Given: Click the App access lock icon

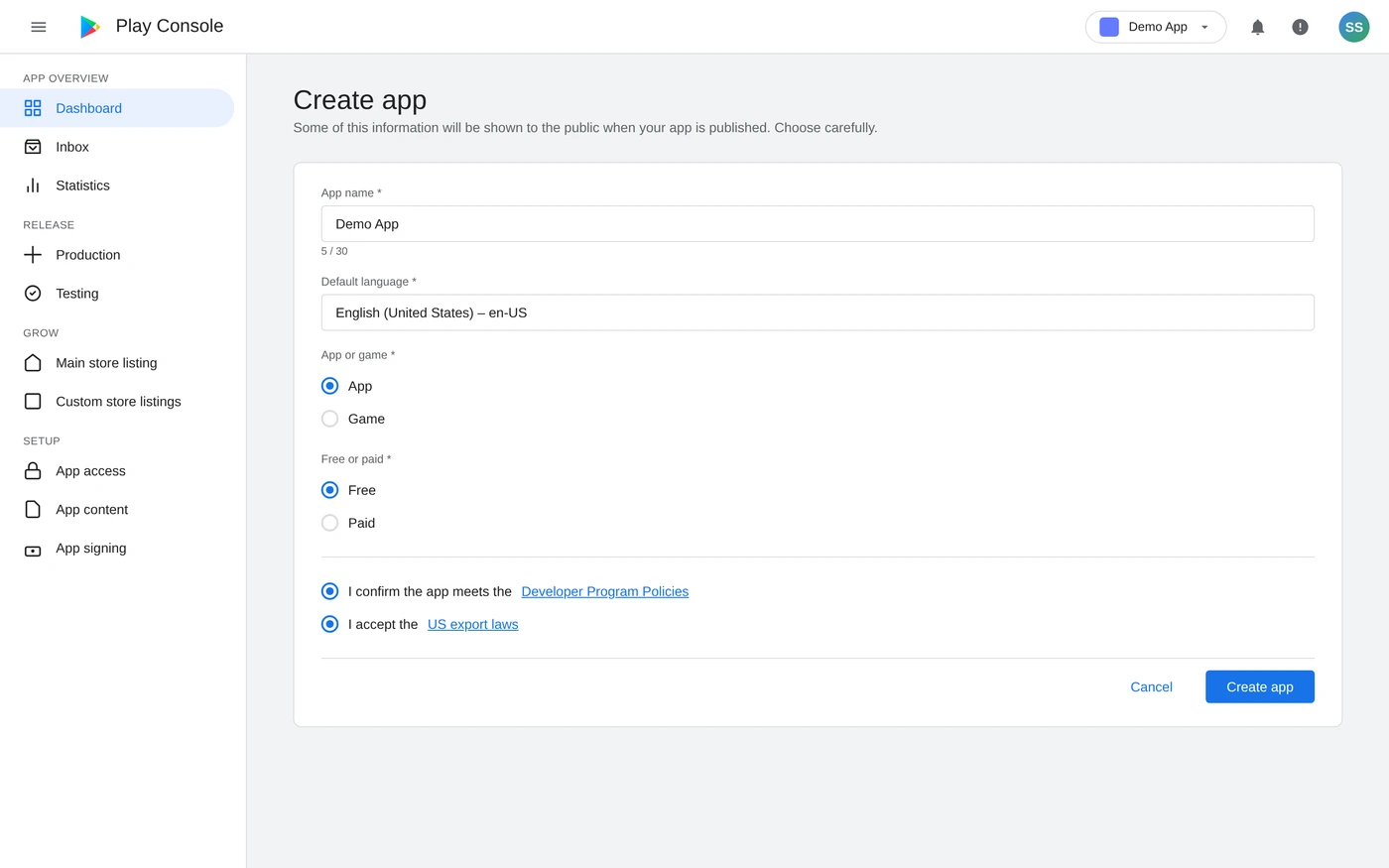Looking at the screenshot, I should click(x=32, y=470).
